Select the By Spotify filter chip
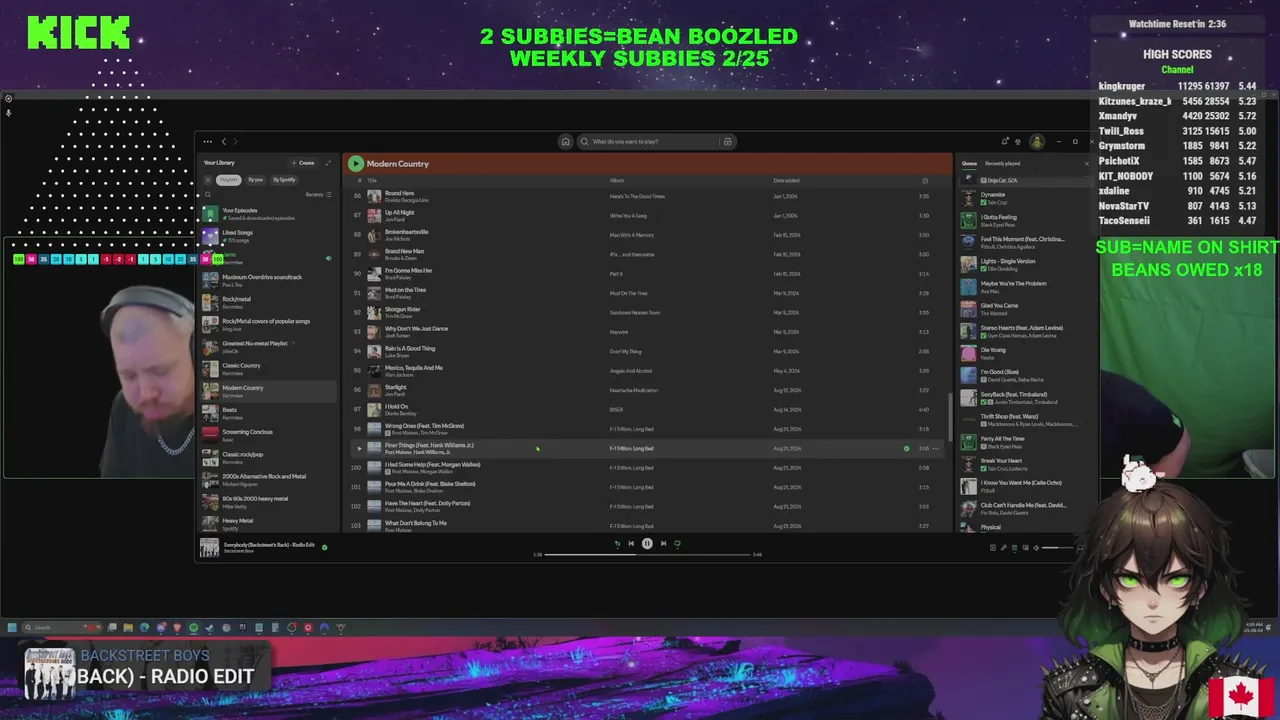Screen dimensions: 1280x720 [x=284, y=180]
